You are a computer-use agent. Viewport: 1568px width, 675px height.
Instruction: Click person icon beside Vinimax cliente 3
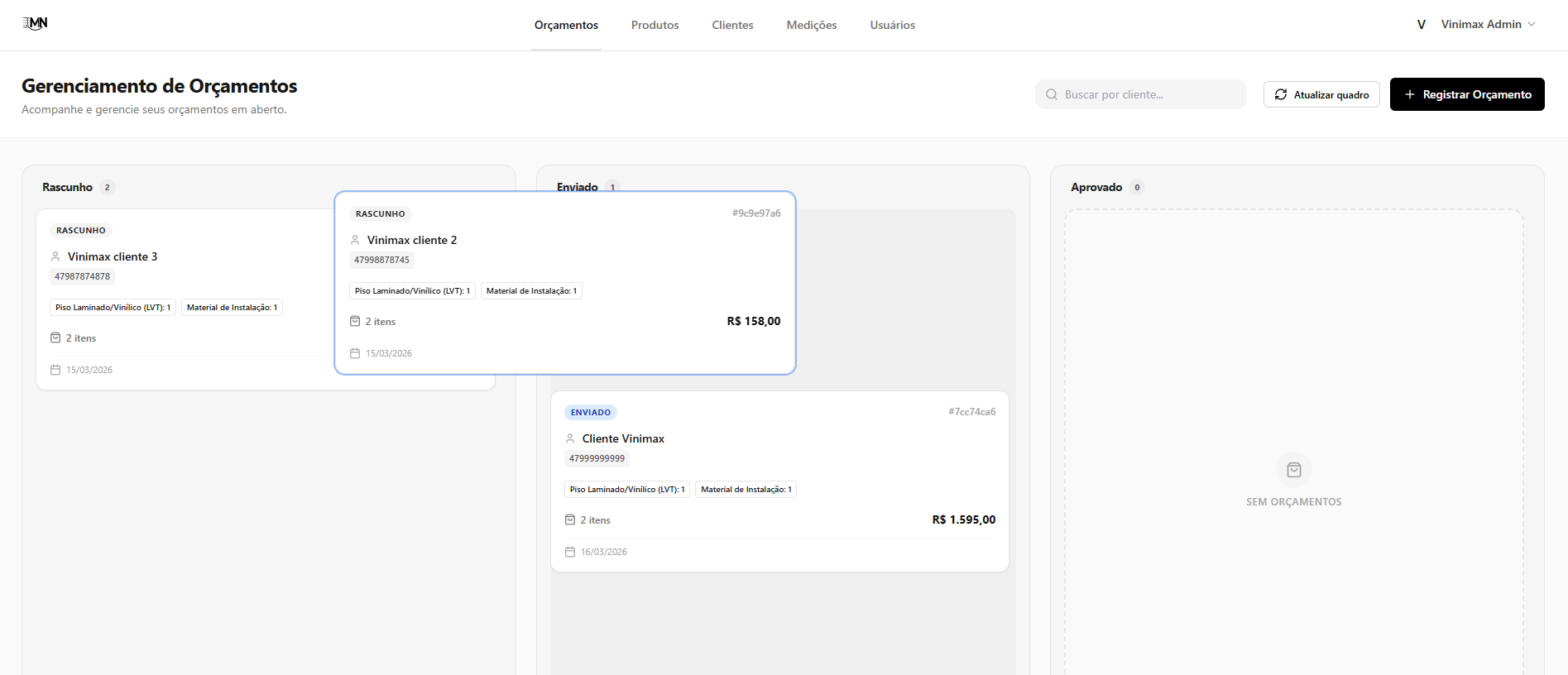[55, 256]
